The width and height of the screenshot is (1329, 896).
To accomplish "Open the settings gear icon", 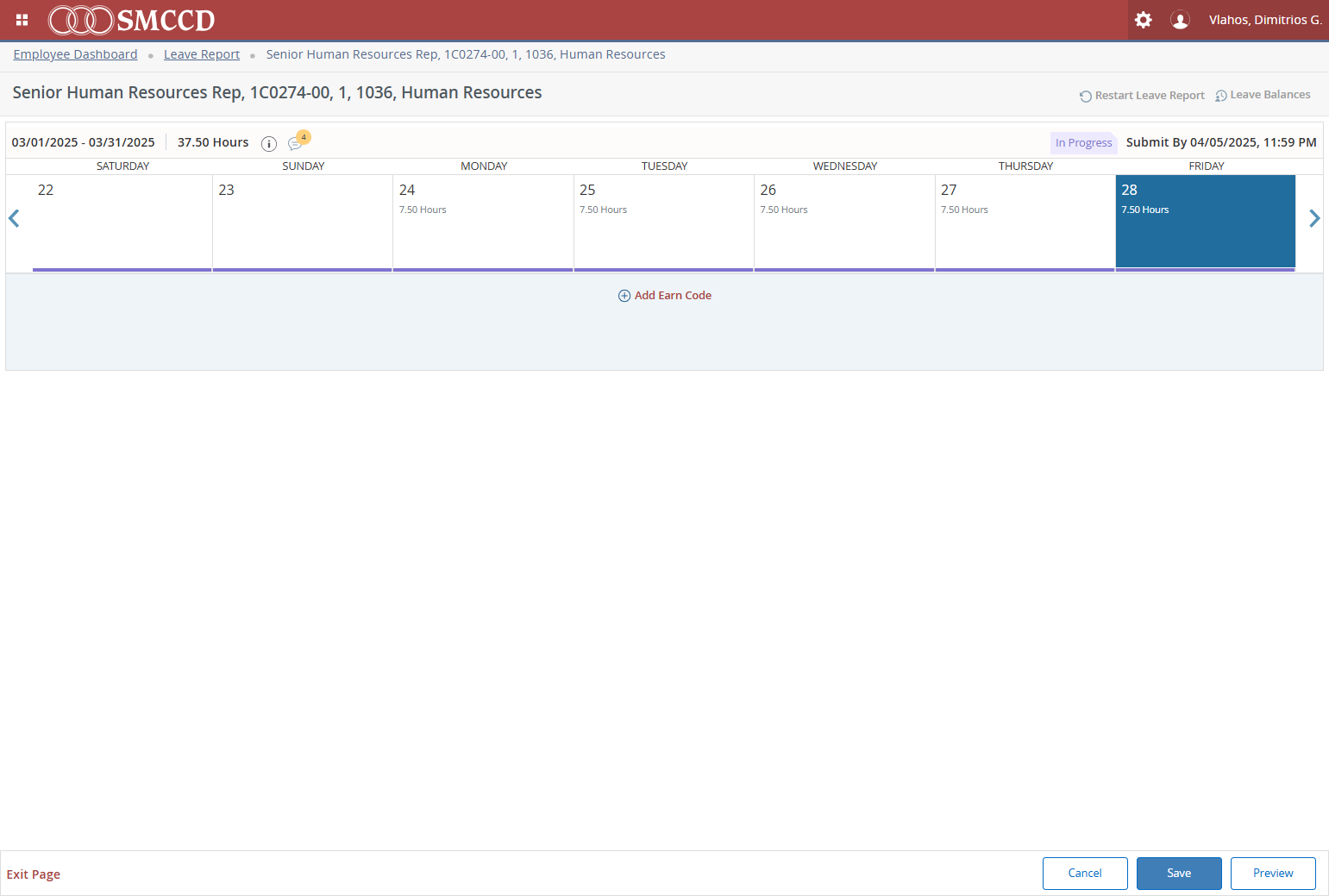I will pos(1143,20).
